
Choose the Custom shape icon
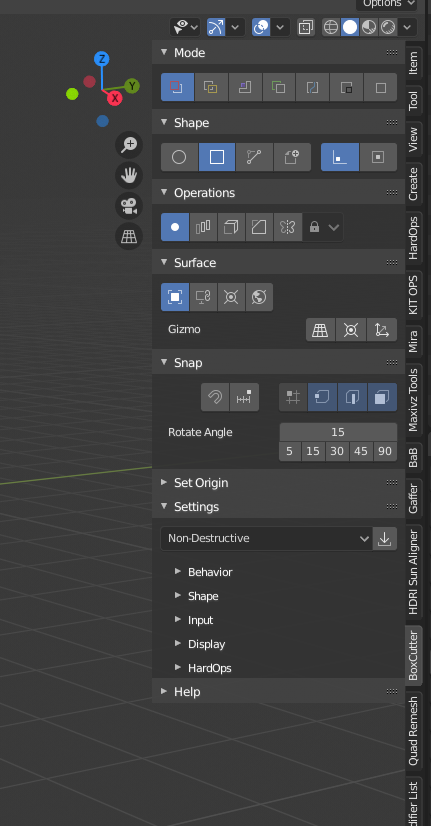click(292, 157)
